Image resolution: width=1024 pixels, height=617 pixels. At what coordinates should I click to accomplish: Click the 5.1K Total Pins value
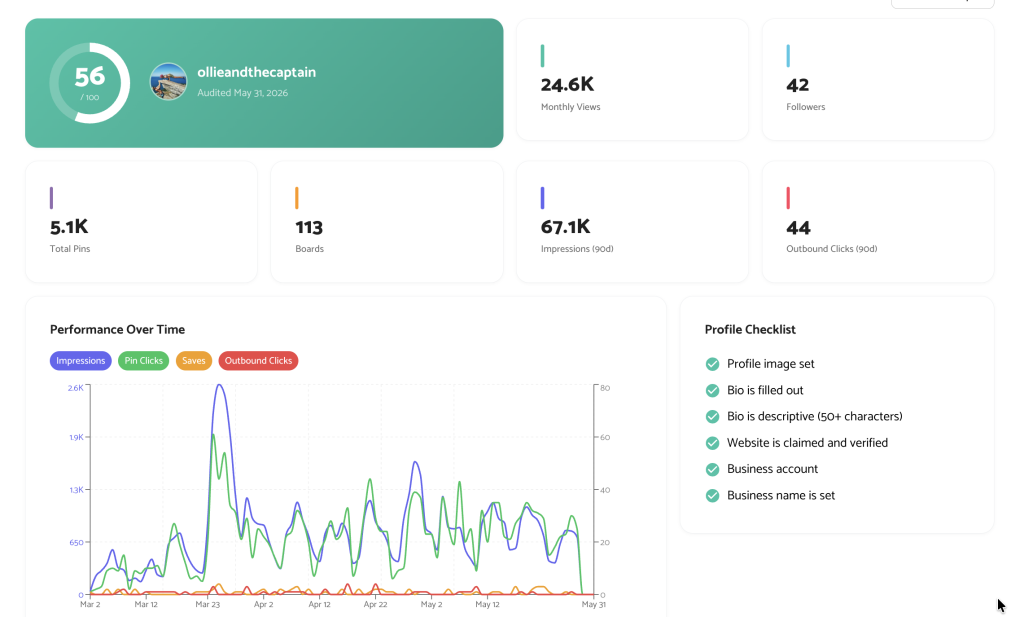[69, 227]
